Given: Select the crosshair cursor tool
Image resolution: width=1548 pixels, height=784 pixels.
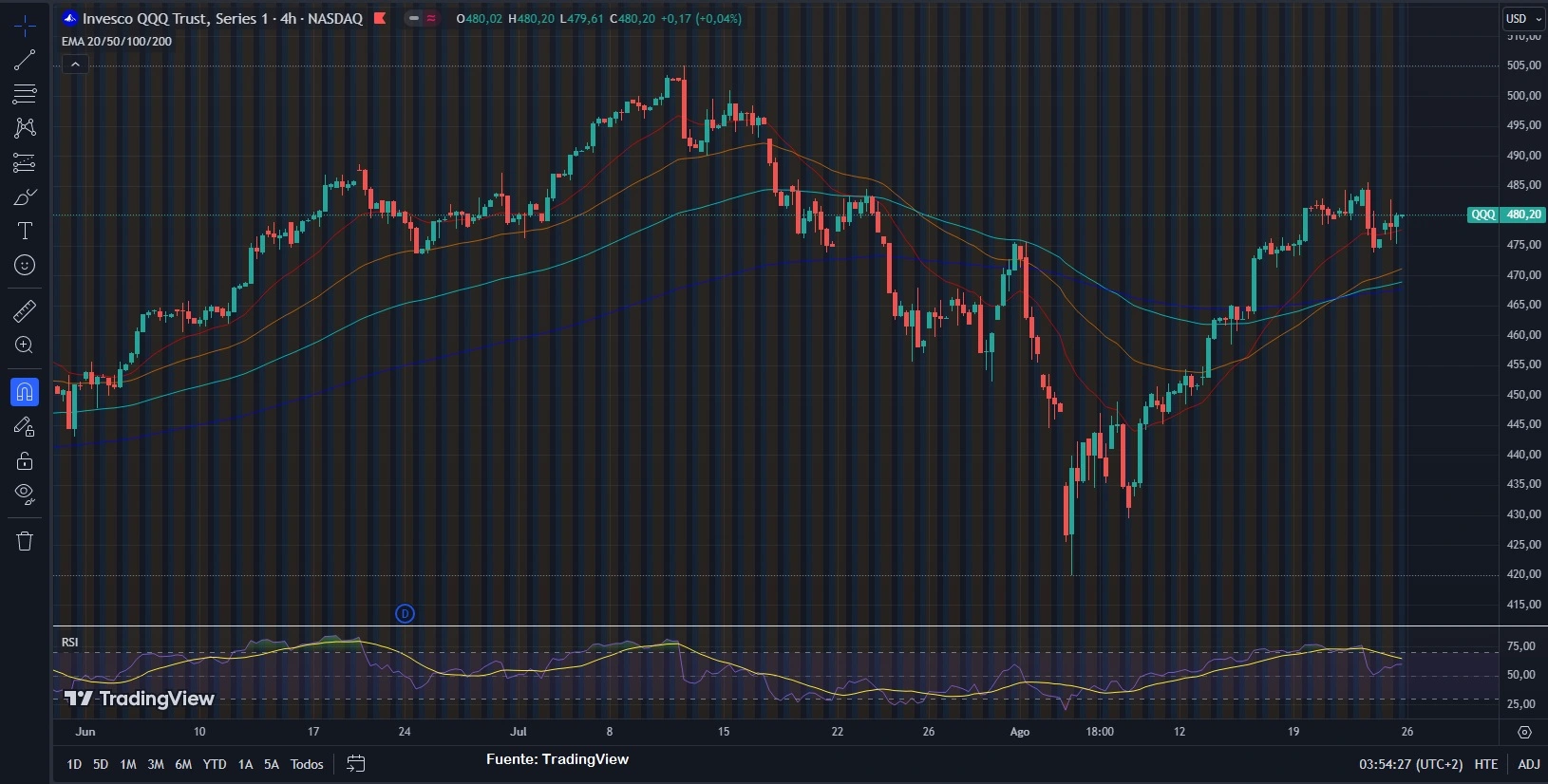Looking at the screenshot, I should tap(25, 27).
